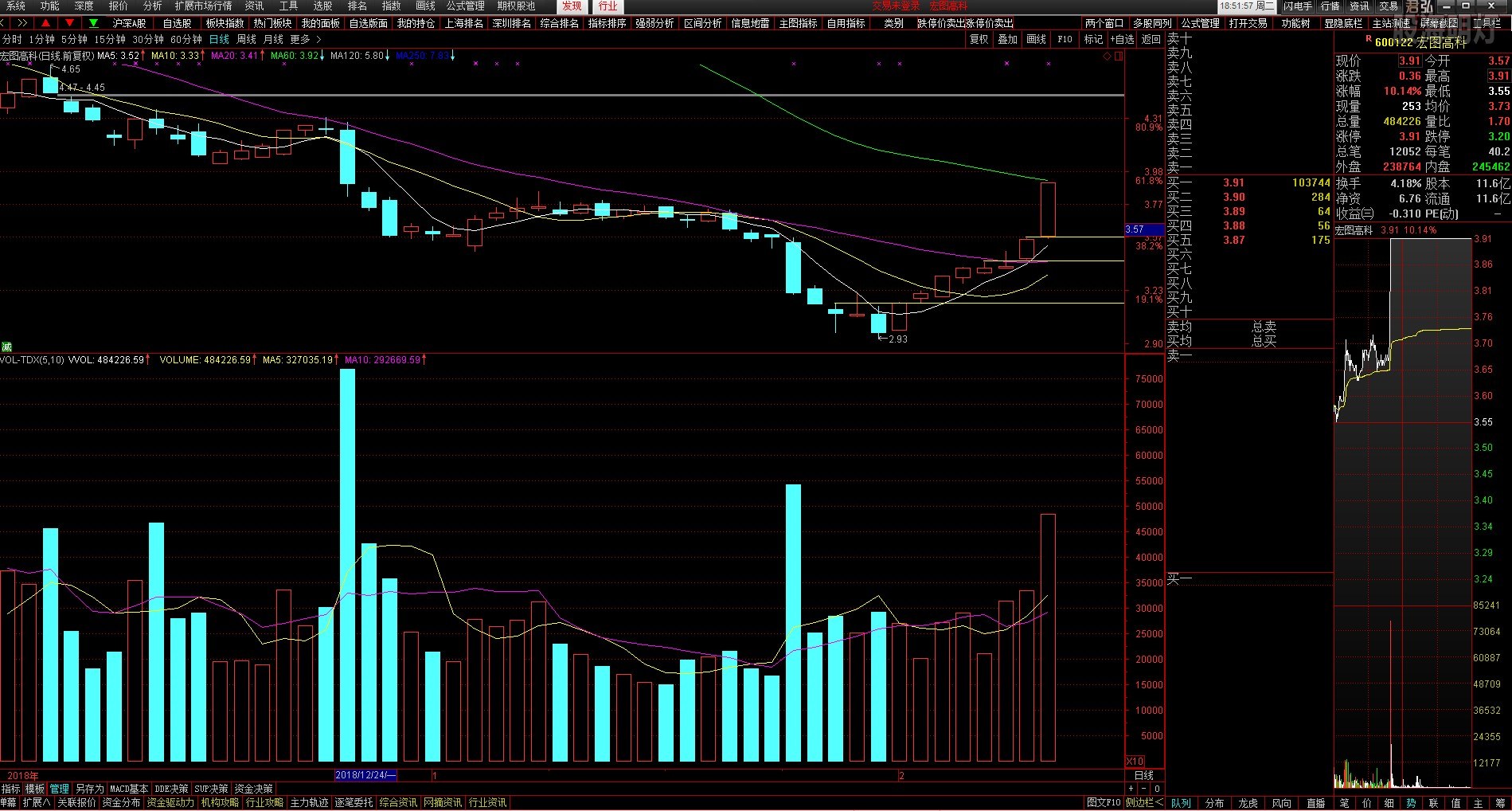
Task: Click the 值 icon in bottom right bar
Action: click(1455, 803)
